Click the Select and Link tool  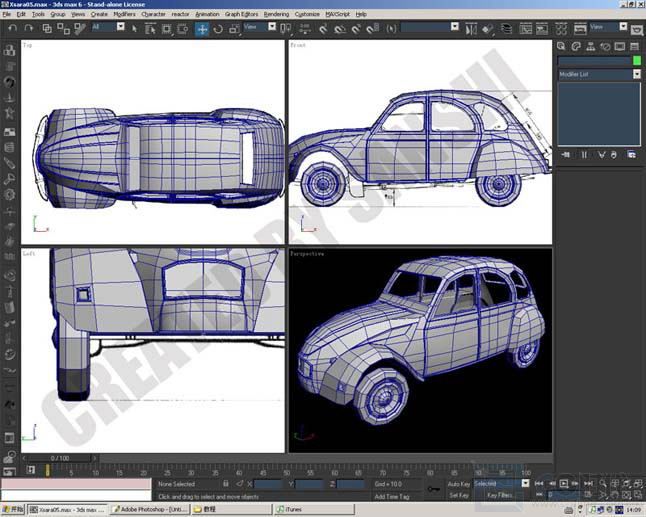click(x=47, y=28)
